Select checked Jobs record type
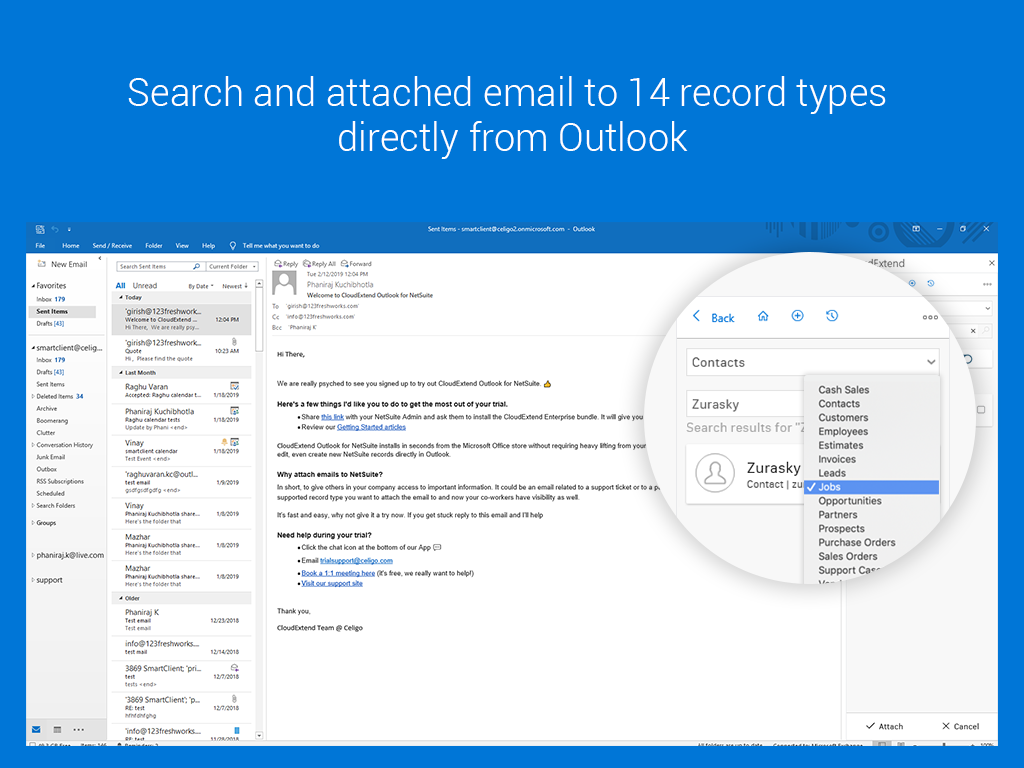Viewport: 1024px width, 768px height. point(871,487)
